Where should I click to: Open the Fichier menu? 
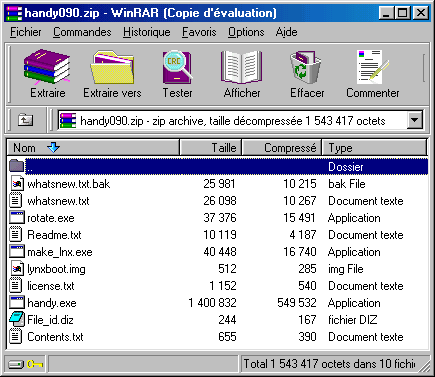pyautogui.click(x=26, y=32)
